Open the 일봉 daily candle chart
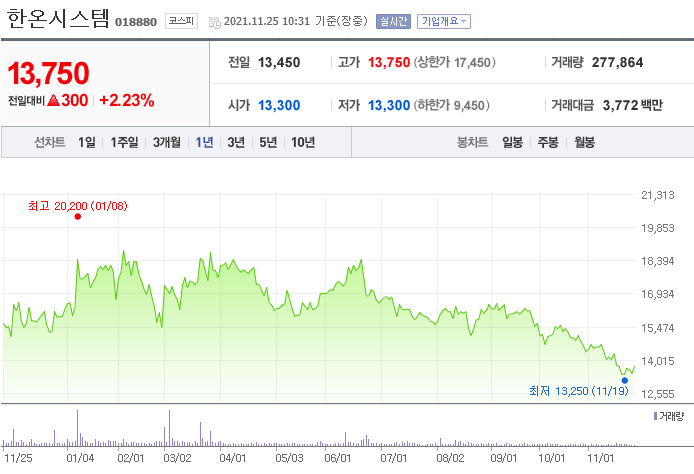 coord(513,143)
